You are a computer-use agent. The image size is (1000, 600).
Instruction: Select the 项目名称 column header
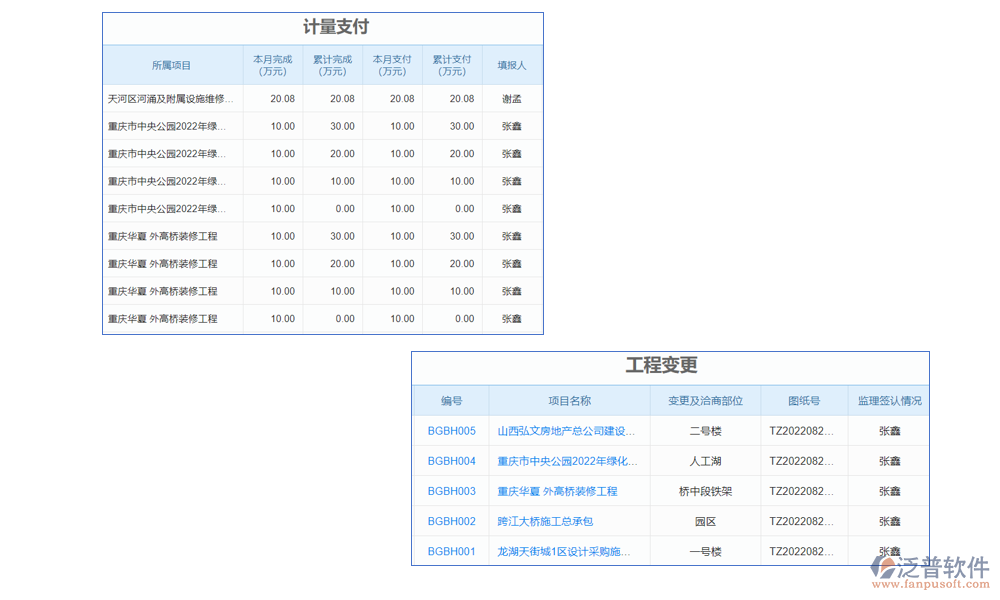[569, 400]
